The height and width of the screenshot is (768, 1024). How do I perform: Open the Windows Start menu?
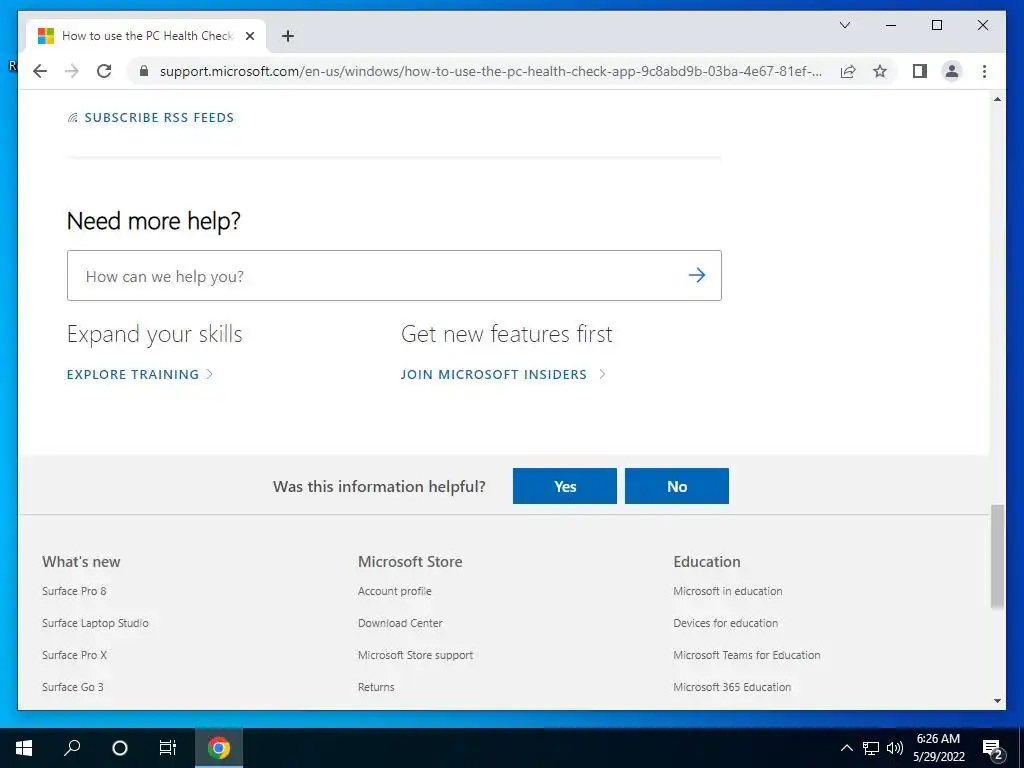pyautogui.click(x=24, y=748)
